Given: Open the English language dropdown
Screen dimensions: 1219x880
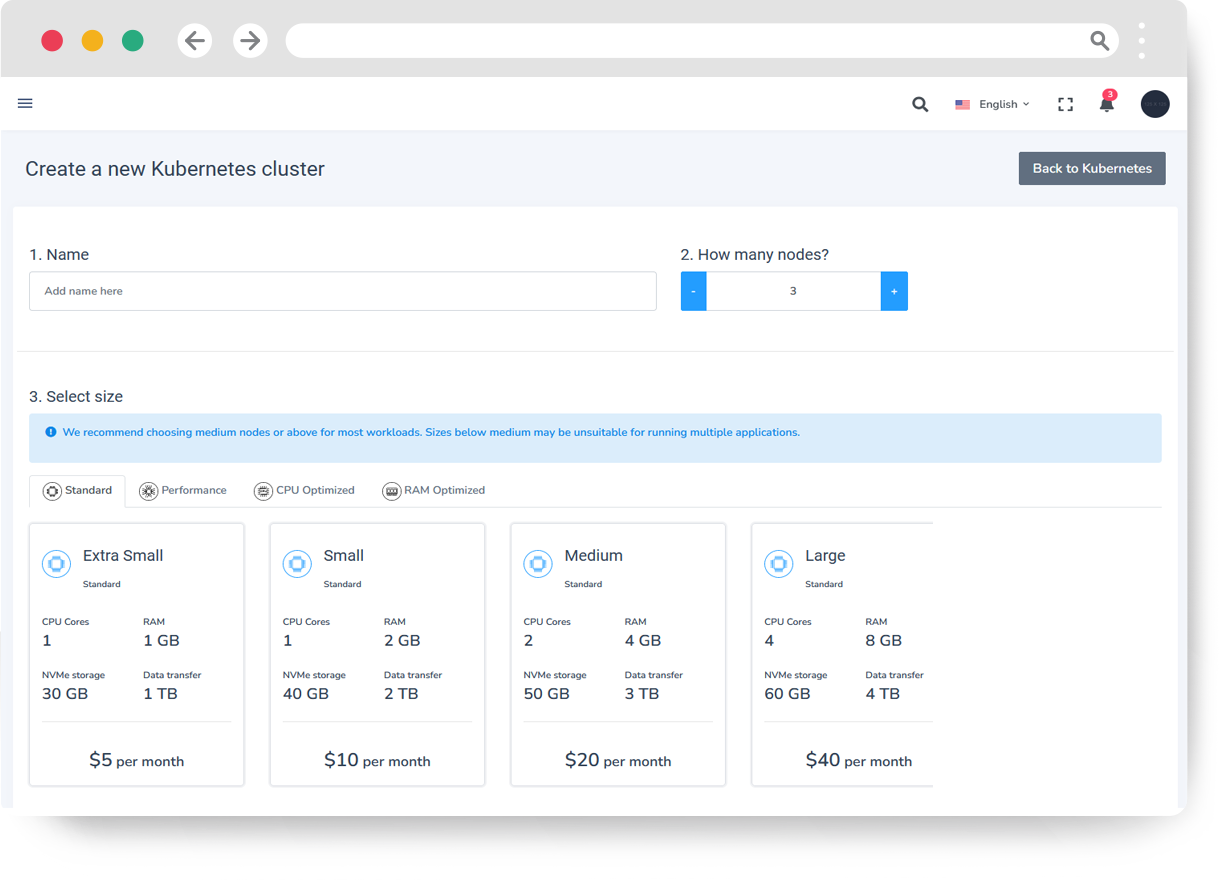Looking at the screenshot, I should click(x=998, y=104).
